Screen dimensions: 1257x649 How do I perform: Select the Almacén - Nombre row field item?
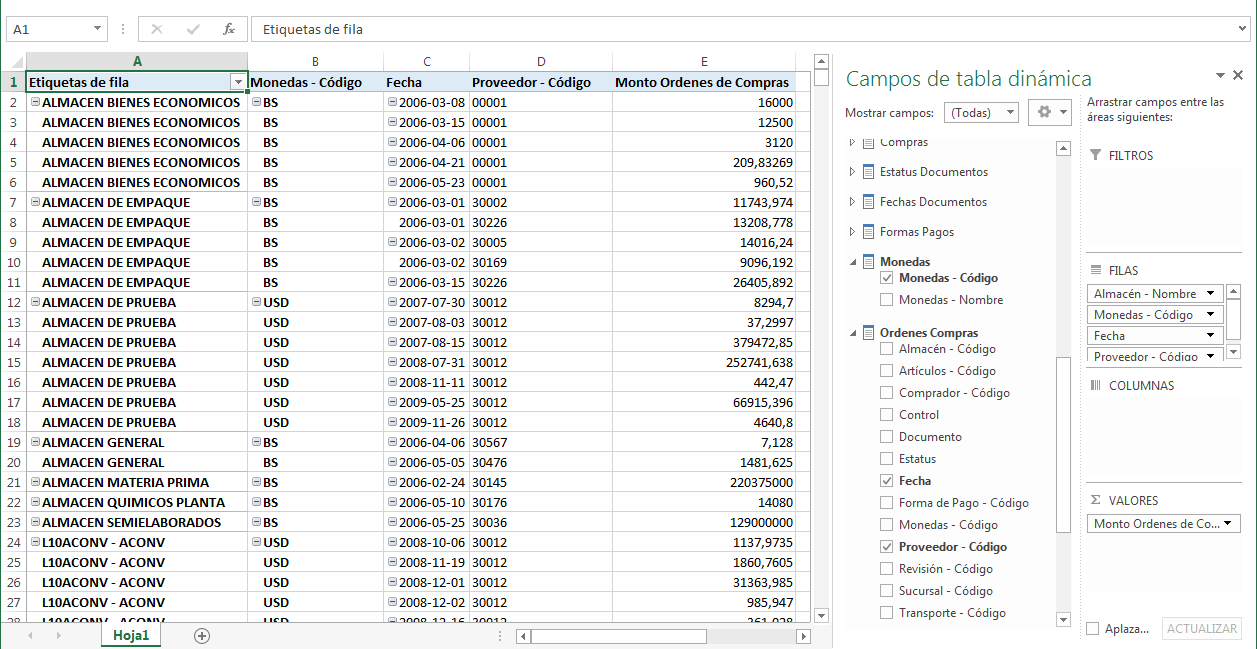pos(1146,294)
